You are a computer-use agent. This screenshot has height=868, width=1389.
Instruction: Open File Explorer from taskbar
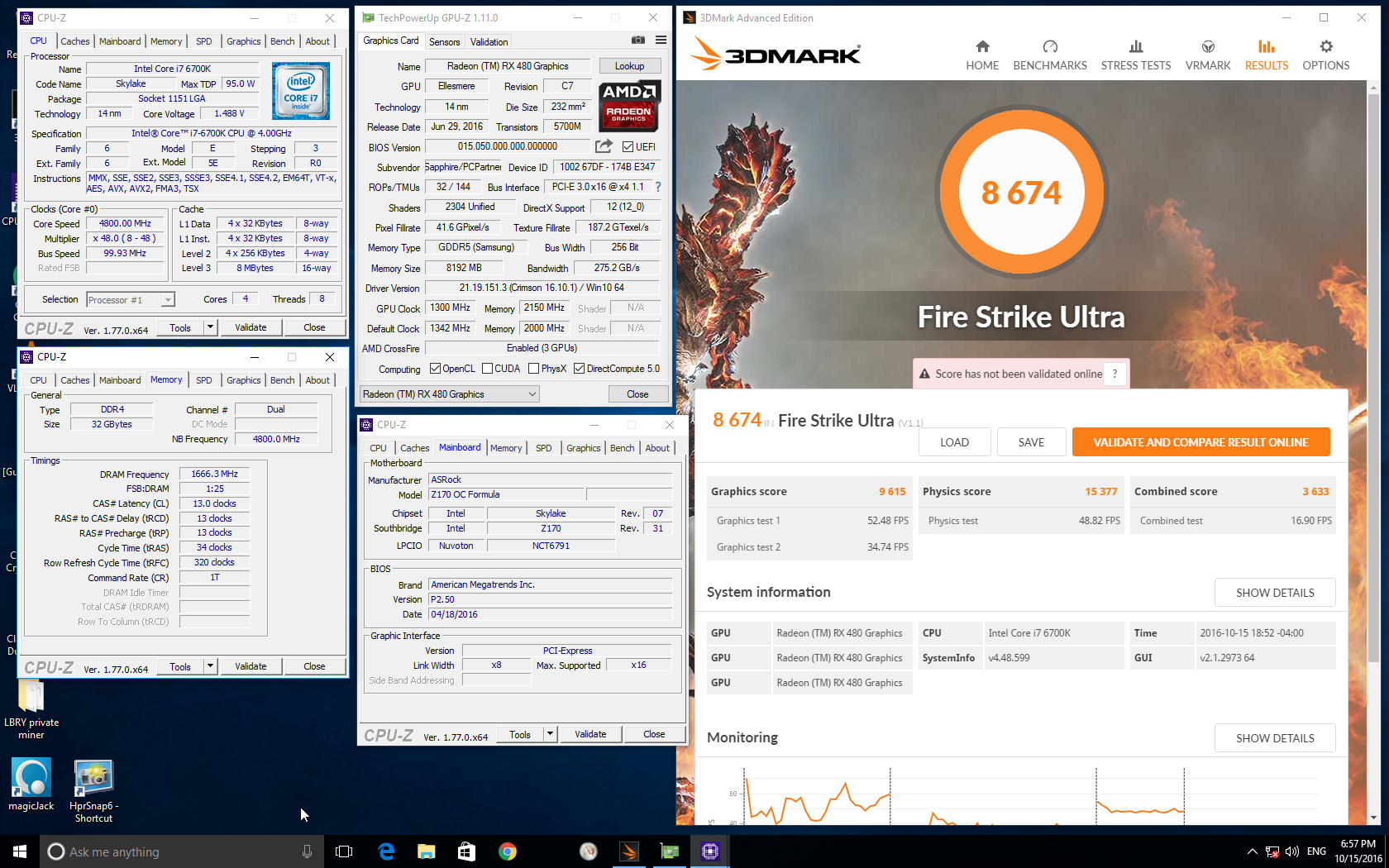426,851
